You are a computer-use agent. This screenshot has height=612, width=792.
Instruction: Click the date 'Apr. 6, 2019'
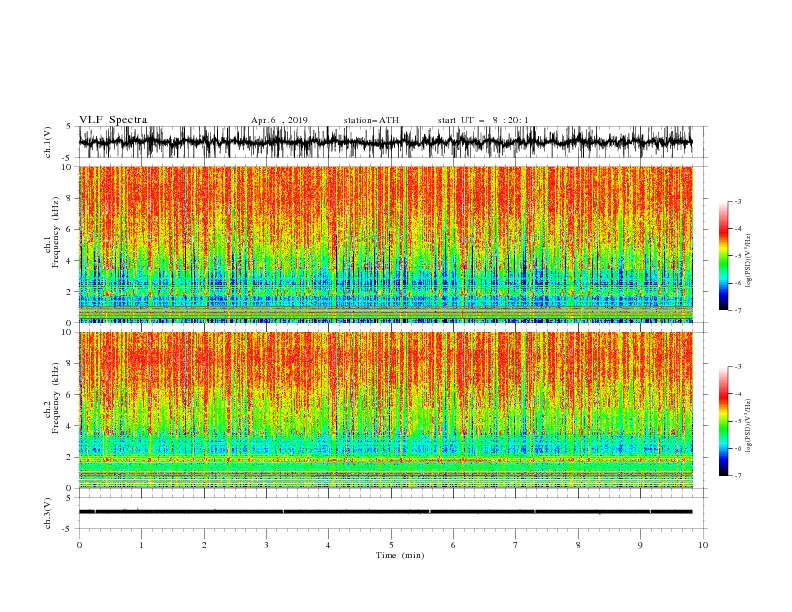click(x=279, y=120)
